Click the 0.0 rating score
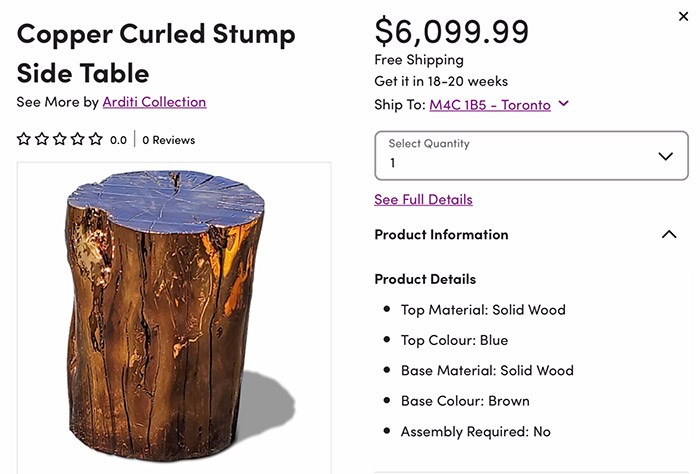This screenshot has width=700, height=474. 118,140
